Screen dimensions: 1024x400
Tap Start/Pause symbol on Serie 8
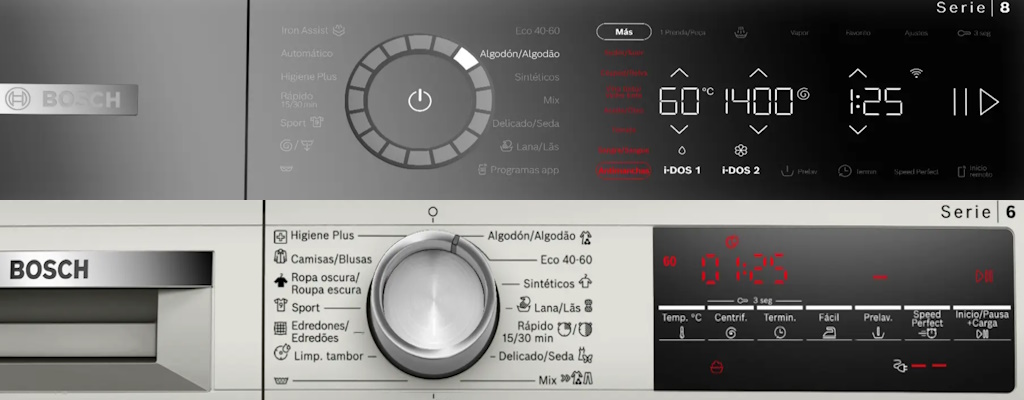coord(975,102)
